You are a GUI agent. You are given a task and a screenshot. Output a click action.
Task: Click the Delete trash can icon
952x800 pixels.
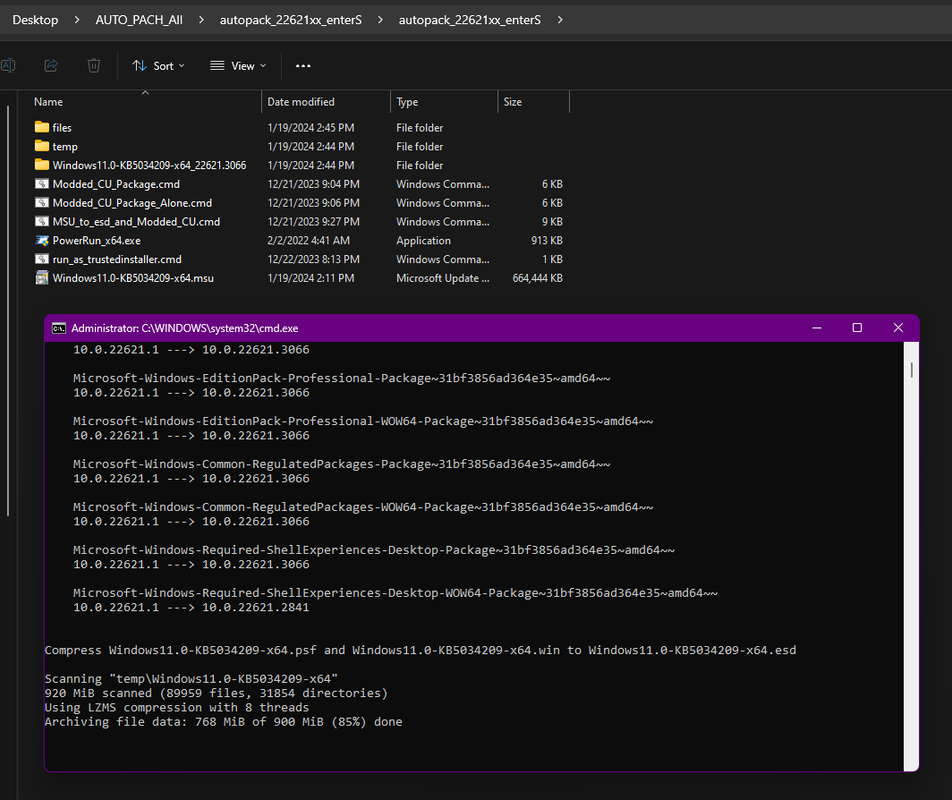tap(94, 66)
